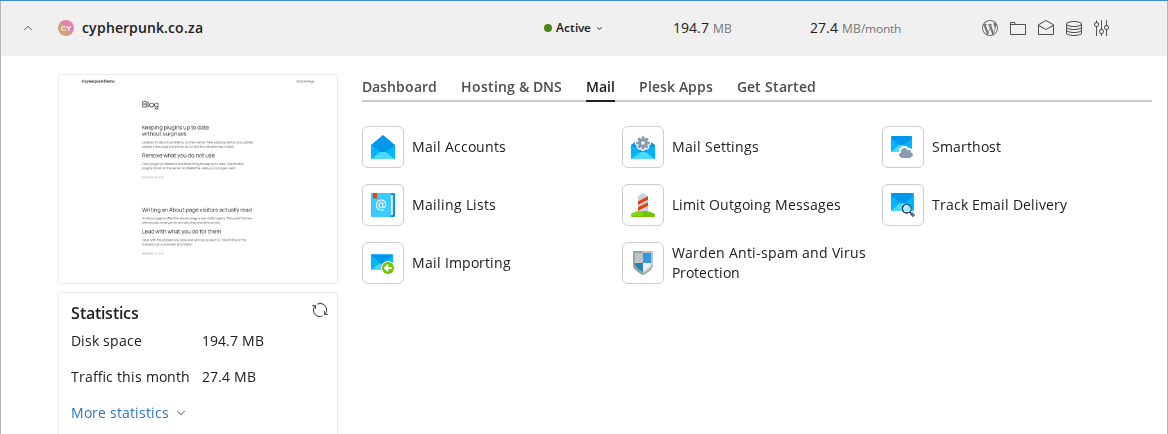Image resolution: width=1168 pixels, height=434 pixels.
Task: Open databases icon in domain header
Action: 1073,28
